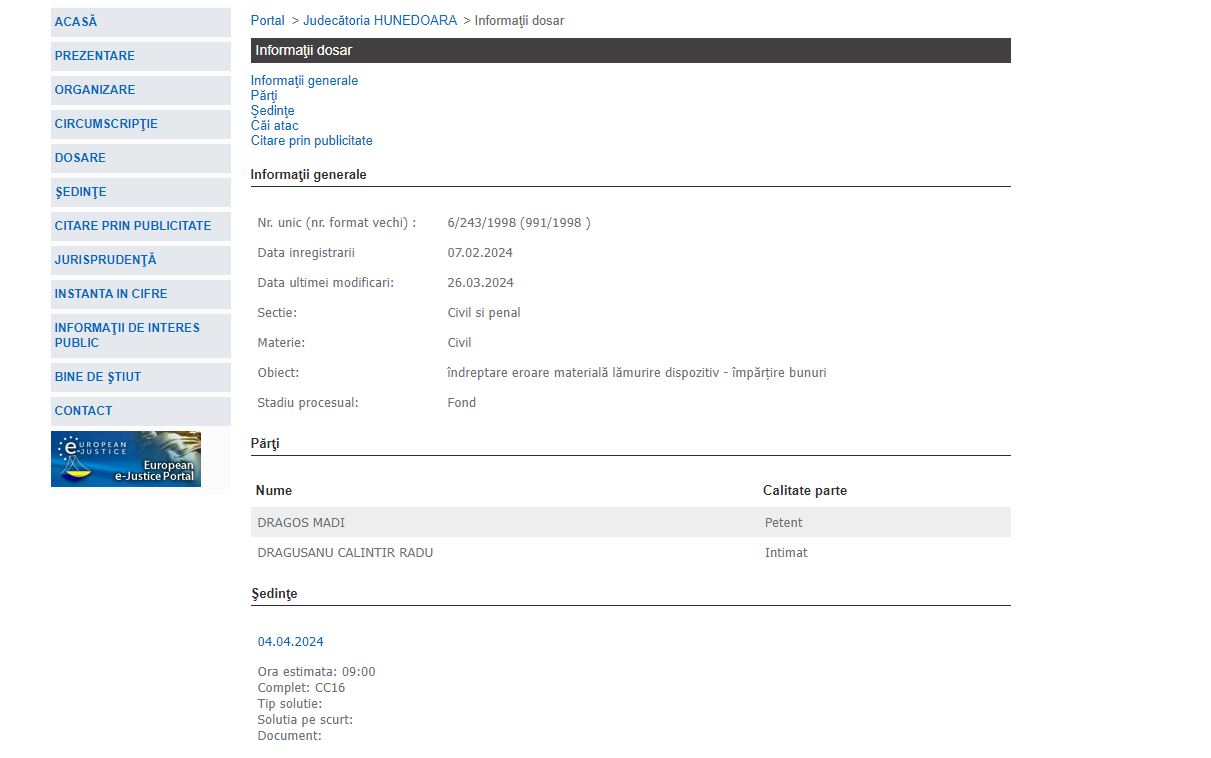Follow the Căi atac anchor link
This screenshot has height=758, width=1211.
pyautogui.click(x=274, y=126)
